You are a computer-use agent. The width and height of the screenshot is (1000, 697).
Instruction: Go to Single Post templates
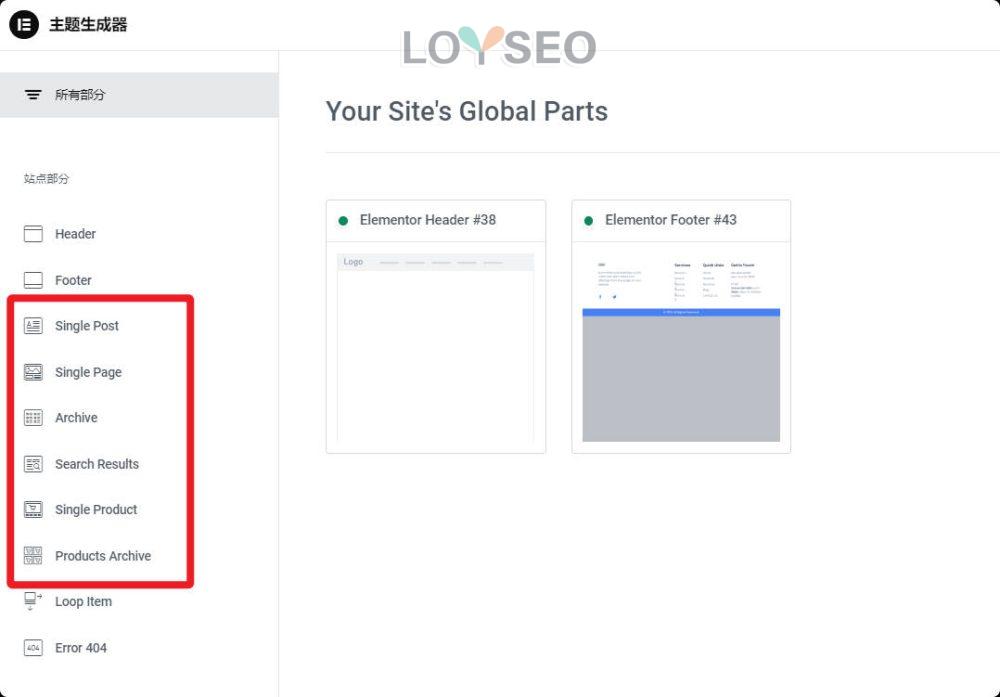(87, 326)
